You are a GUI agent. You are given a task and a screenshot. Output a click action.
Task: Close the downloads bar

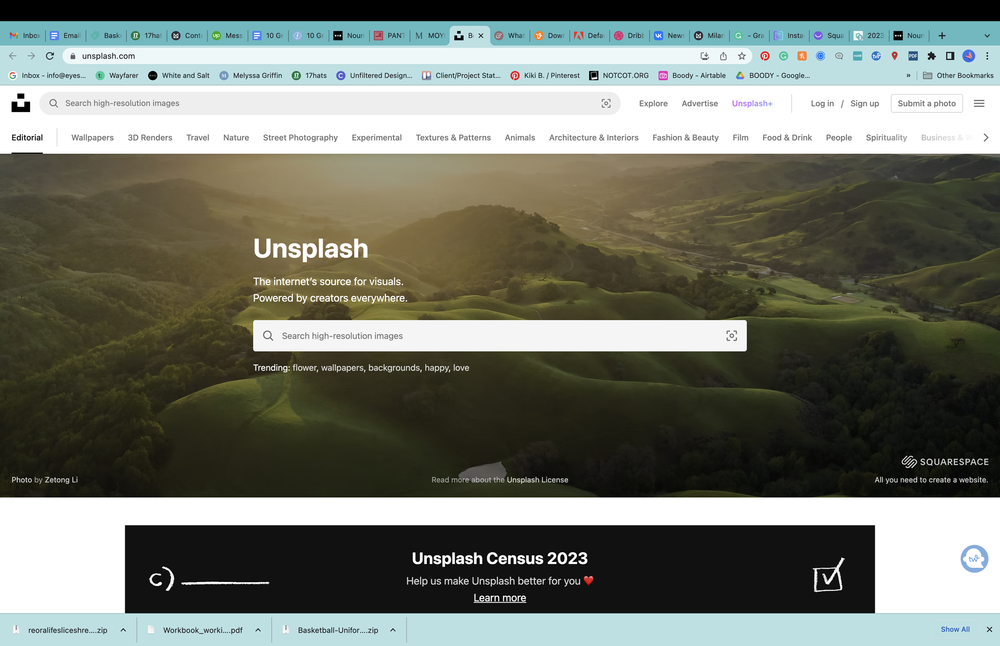tap(989, 629)
